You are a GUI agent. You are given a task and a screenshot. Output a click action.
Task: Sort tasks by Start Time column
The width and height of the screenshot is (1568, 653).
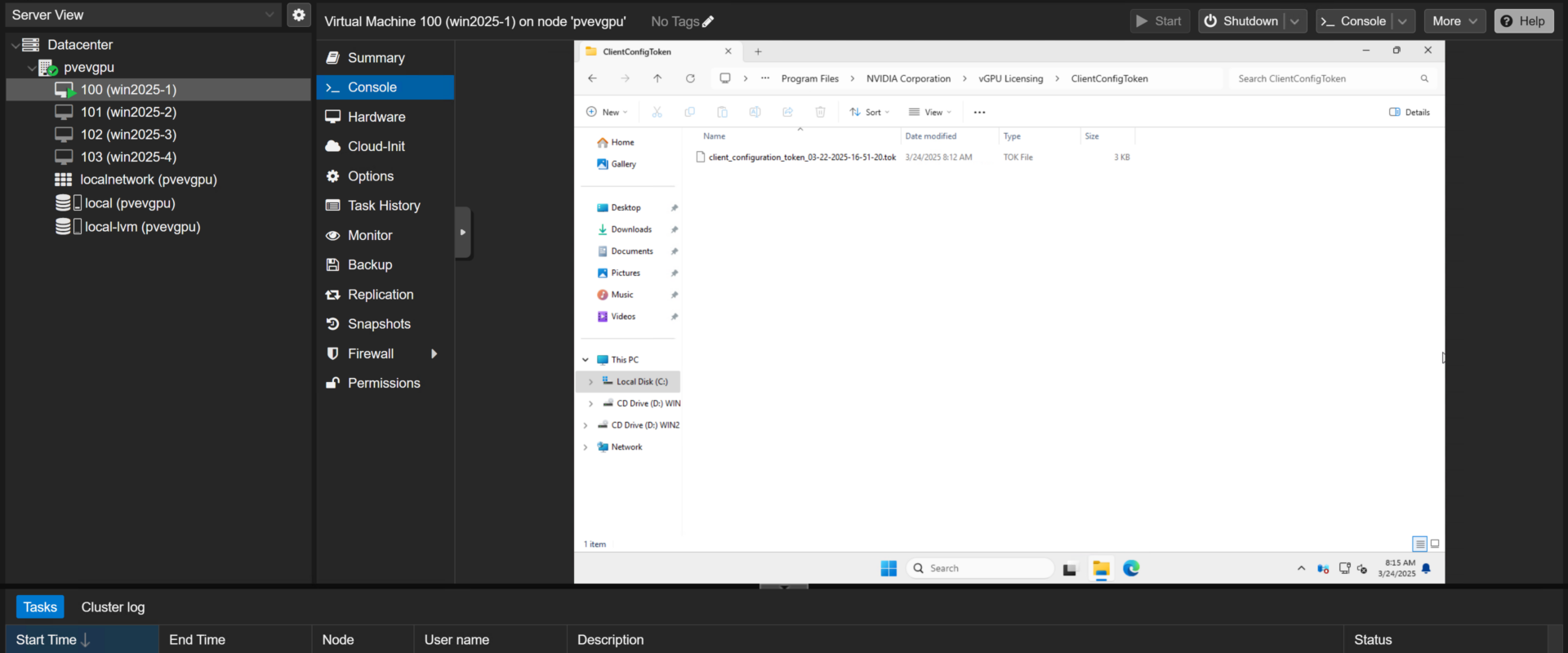pyautogui.click(x=82, y=640)
